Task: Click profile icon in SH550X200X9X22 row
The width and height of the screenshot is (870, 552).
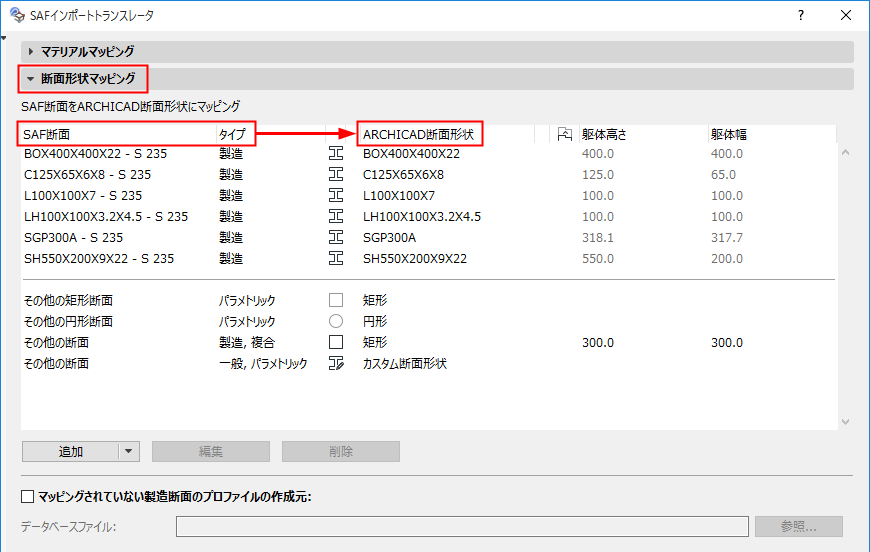Action: pos(336,259)
